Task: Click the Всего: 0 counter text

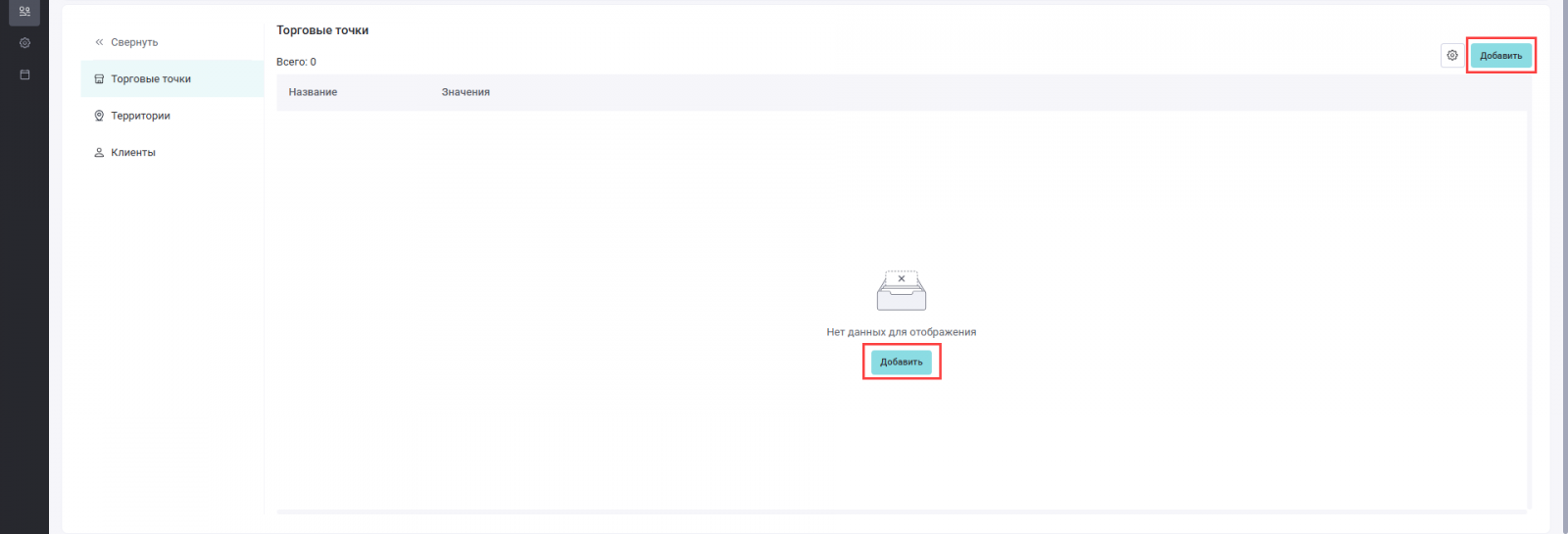Action: click(x=296, y=62)
